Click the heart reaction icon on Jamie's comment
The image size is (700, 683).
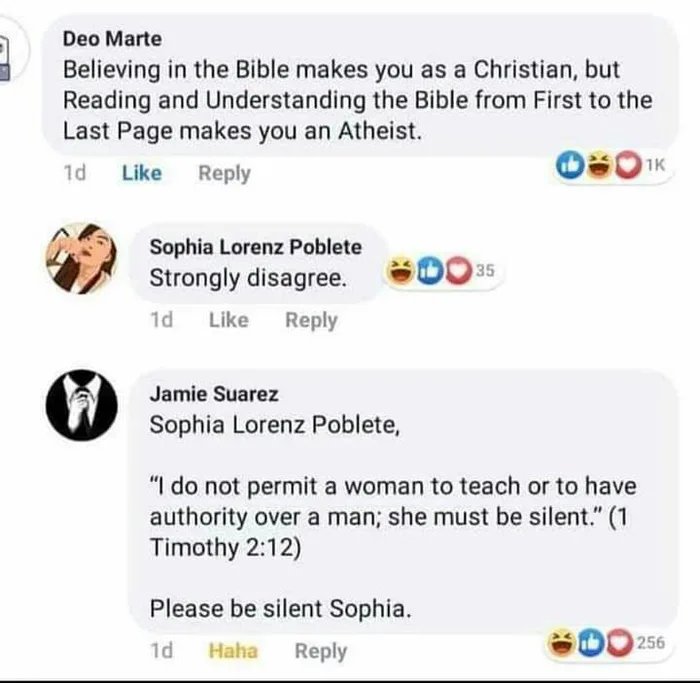620,644
